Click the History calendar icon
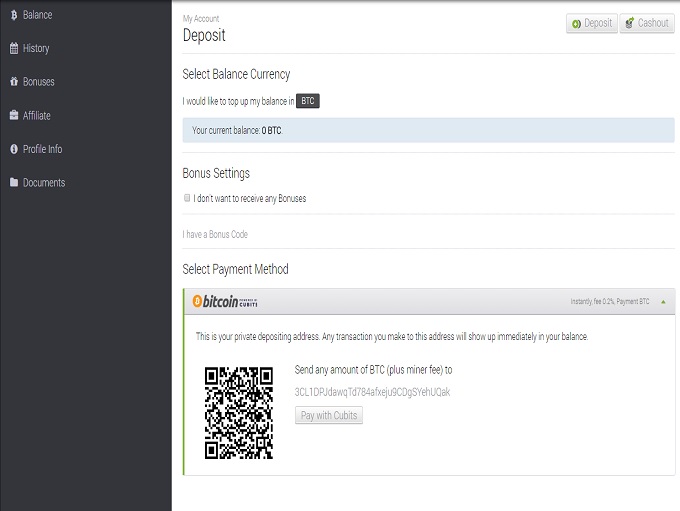 tap(14, 48)
